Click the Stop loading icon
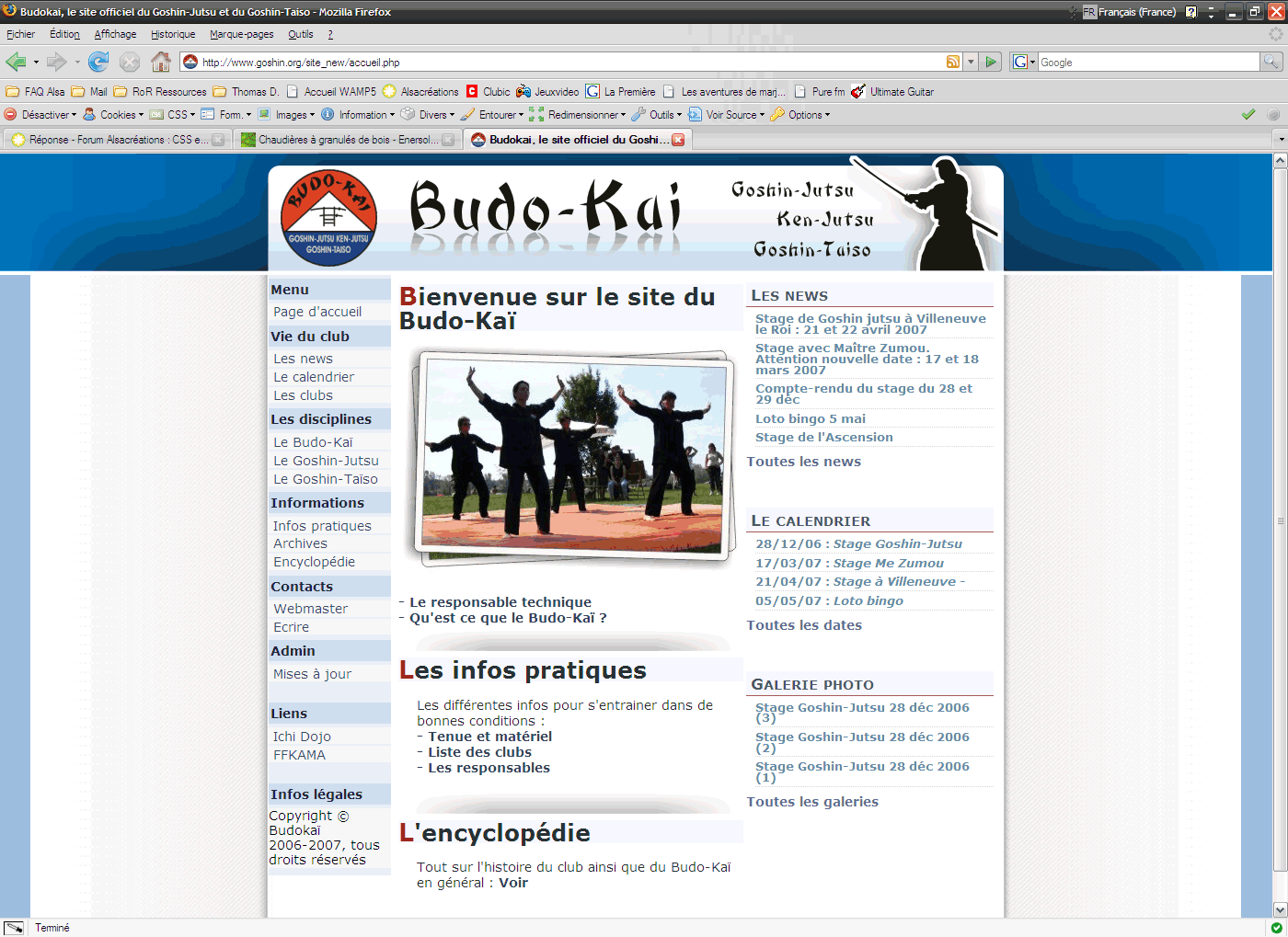This screenshot has height=937, width=1288. [130, 62]
